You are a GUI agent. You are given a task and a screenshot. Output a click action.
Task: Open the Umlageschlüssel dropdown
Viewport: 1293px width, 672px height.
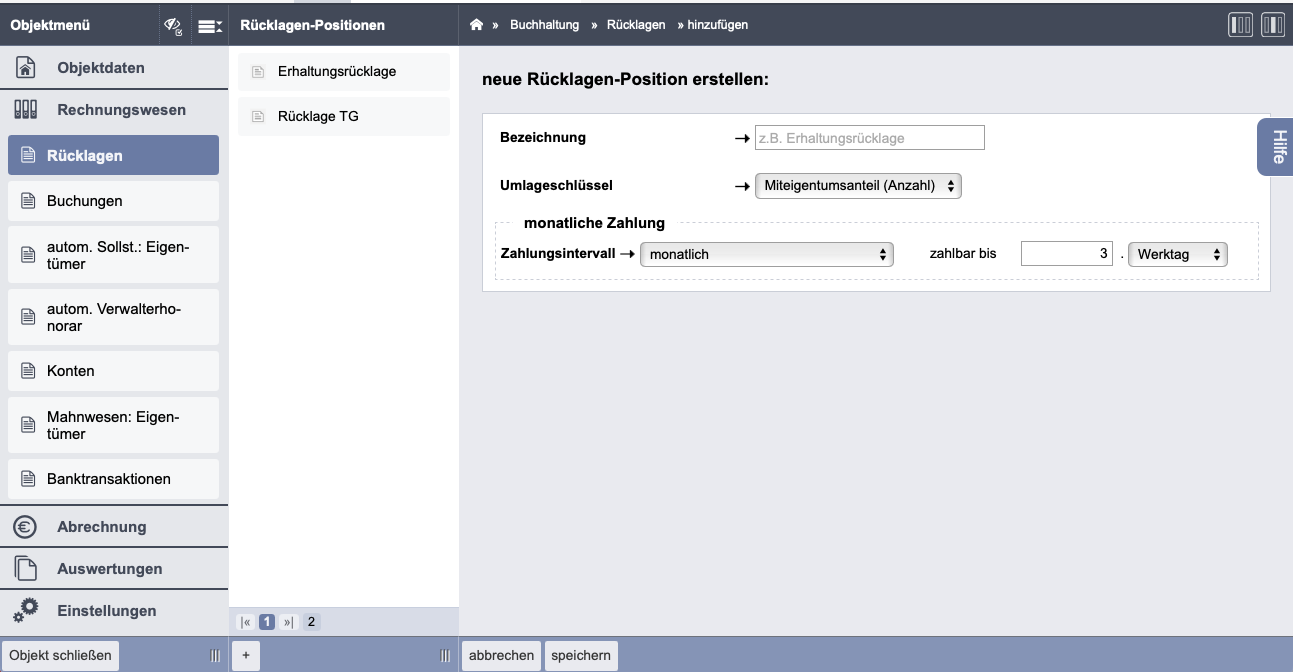[858, 185]
